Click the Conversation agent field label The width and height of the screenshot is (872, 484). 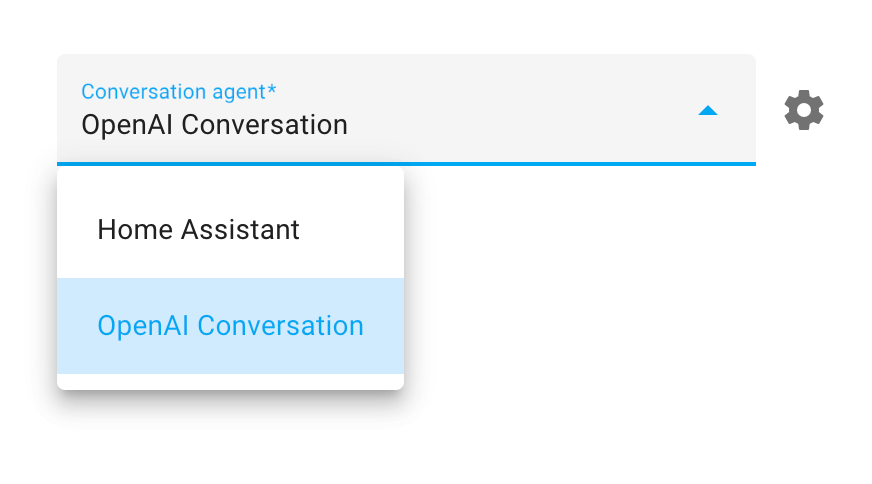(179, 92)
